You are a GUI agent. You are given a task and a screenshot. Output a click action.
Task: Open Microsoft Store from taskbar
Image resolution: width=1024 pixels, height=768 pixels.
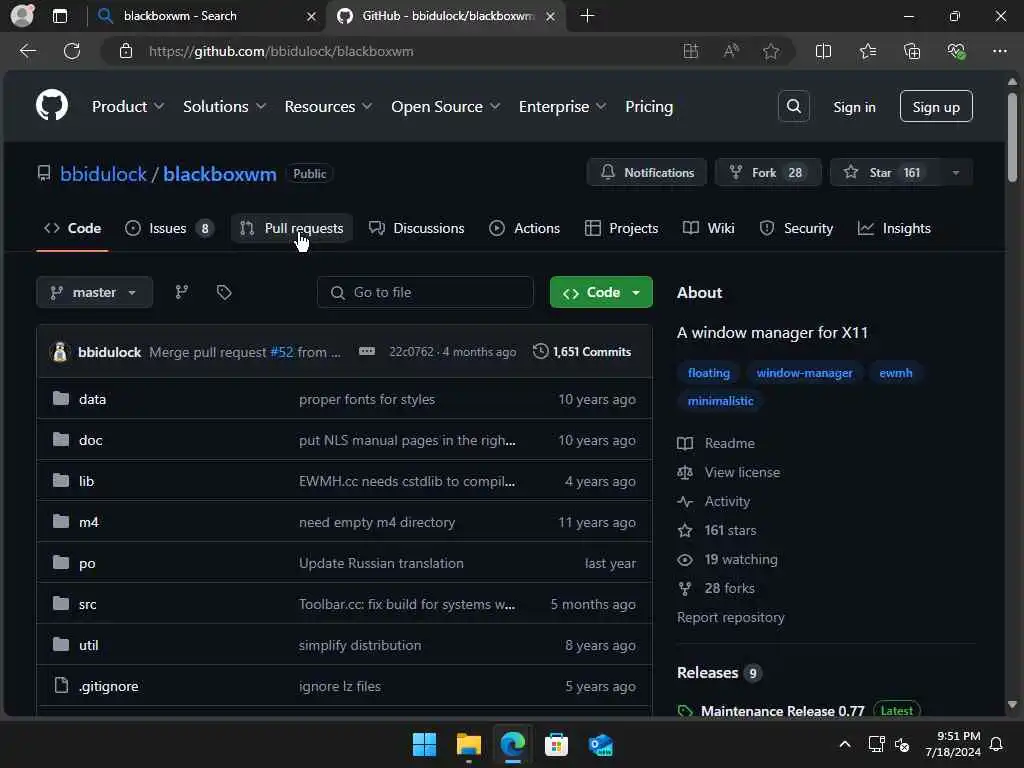[x=556, y=744]
